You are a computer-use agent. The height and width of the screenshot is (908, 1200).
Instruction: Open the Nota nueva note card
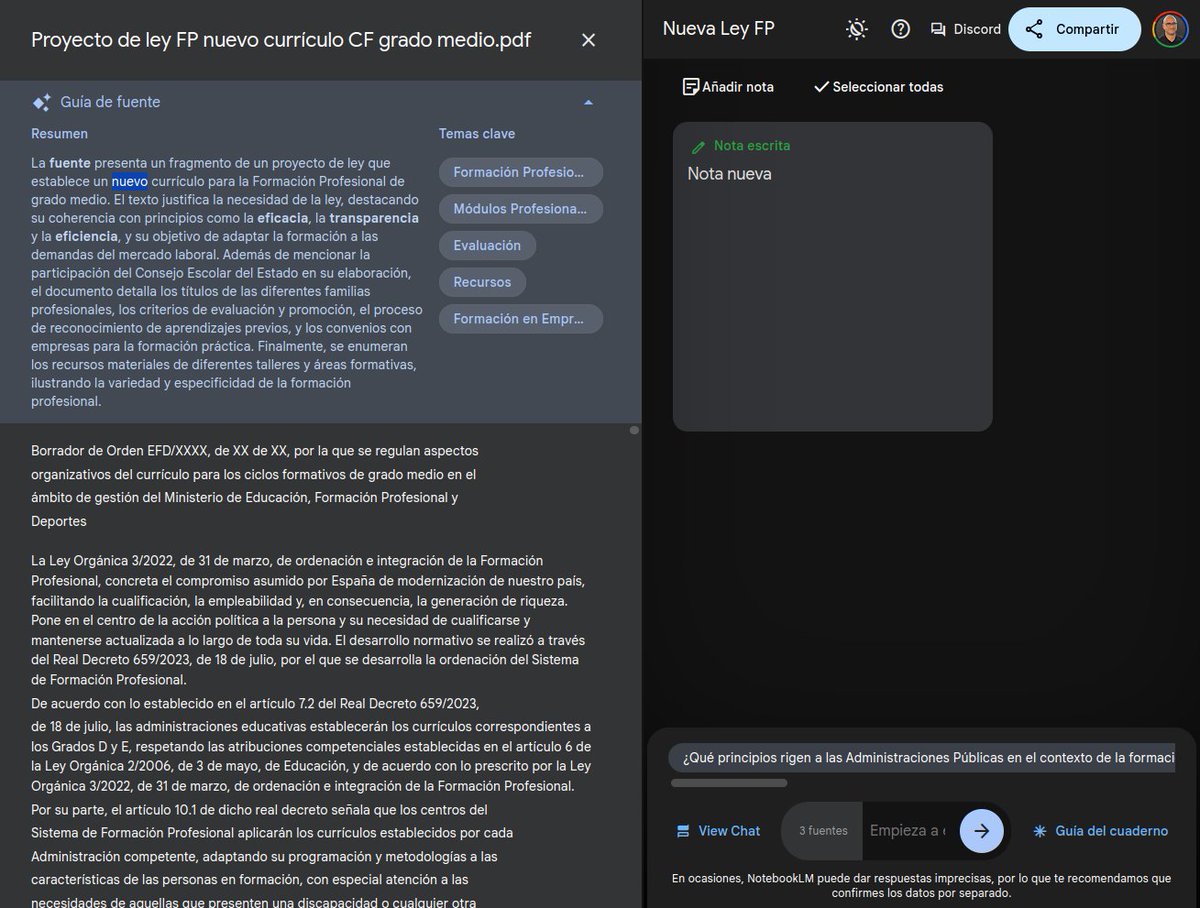[x=832, y=276]
